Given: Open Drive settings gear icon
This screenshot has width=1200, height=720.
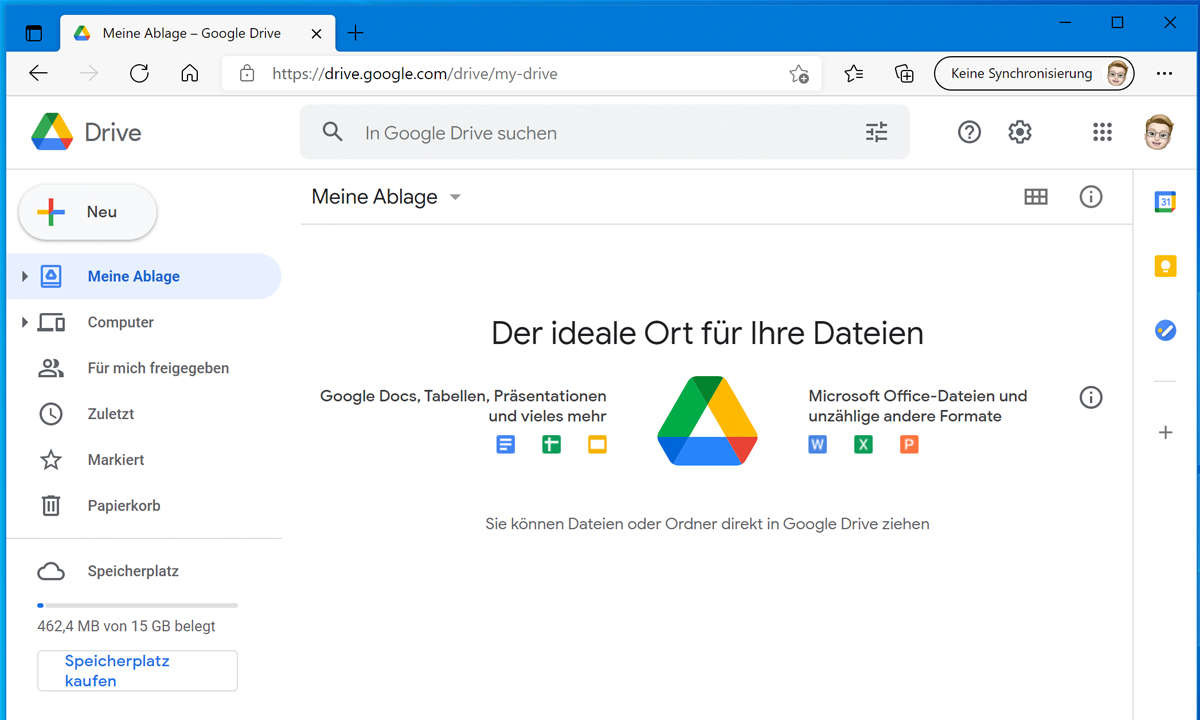Looking at the screenshot, I should [1020, 132].
